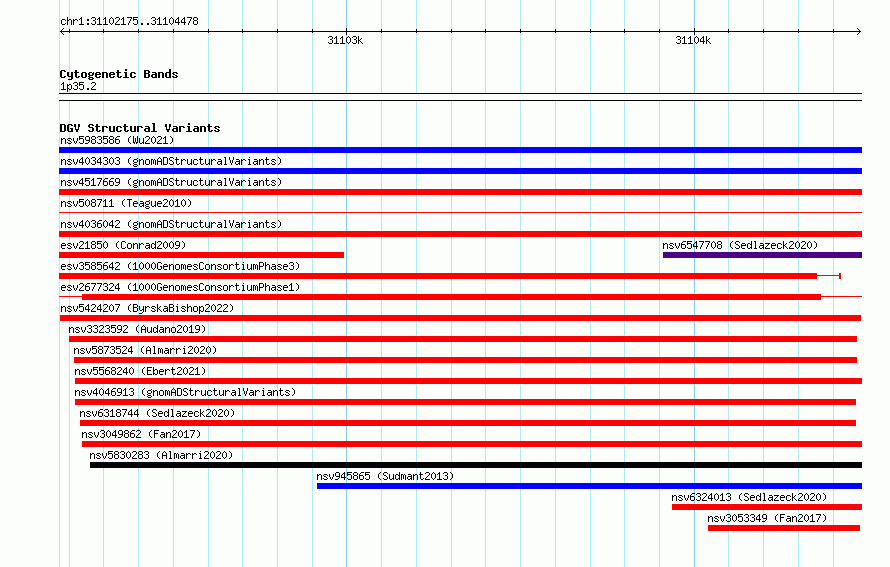Select the blue bar under nsv5983586
The width and height of the screenshot is (890, 567).
[460, 150]
